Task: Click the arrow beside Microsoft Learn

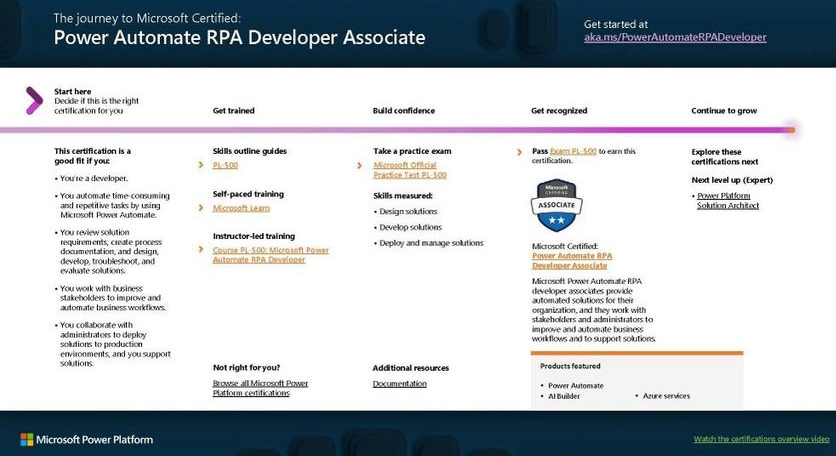Action: click(x=201, y=207)
